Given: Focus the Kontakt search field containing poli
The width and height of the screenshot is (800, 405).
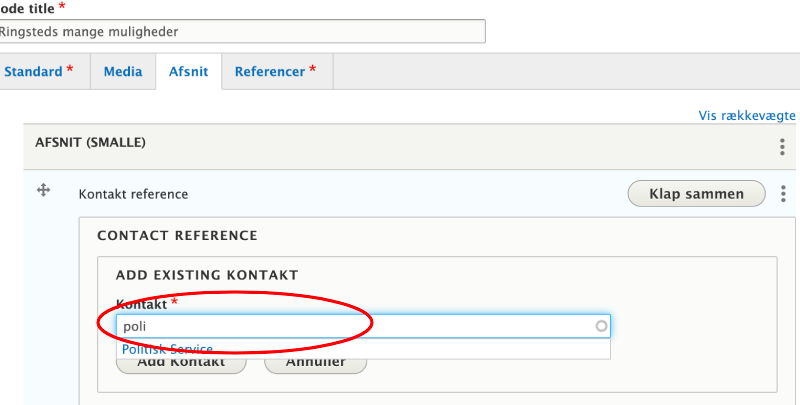Looking at the screenshot, I should pyautogui.click(x=350, y=326).
